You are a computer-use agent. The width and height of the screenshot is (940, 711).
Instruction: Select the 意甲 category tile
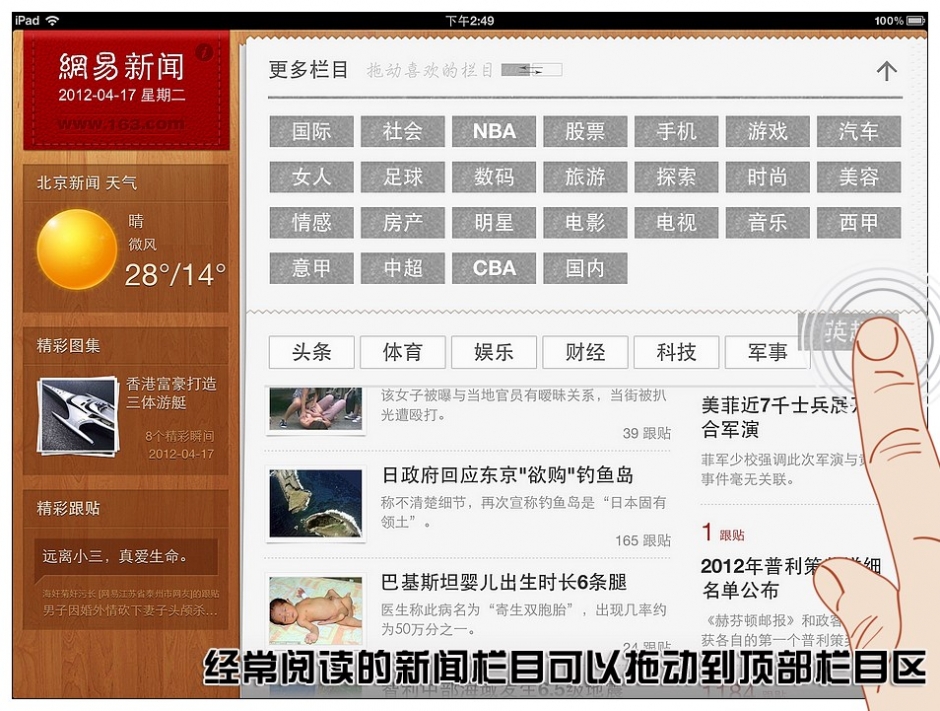312,268
